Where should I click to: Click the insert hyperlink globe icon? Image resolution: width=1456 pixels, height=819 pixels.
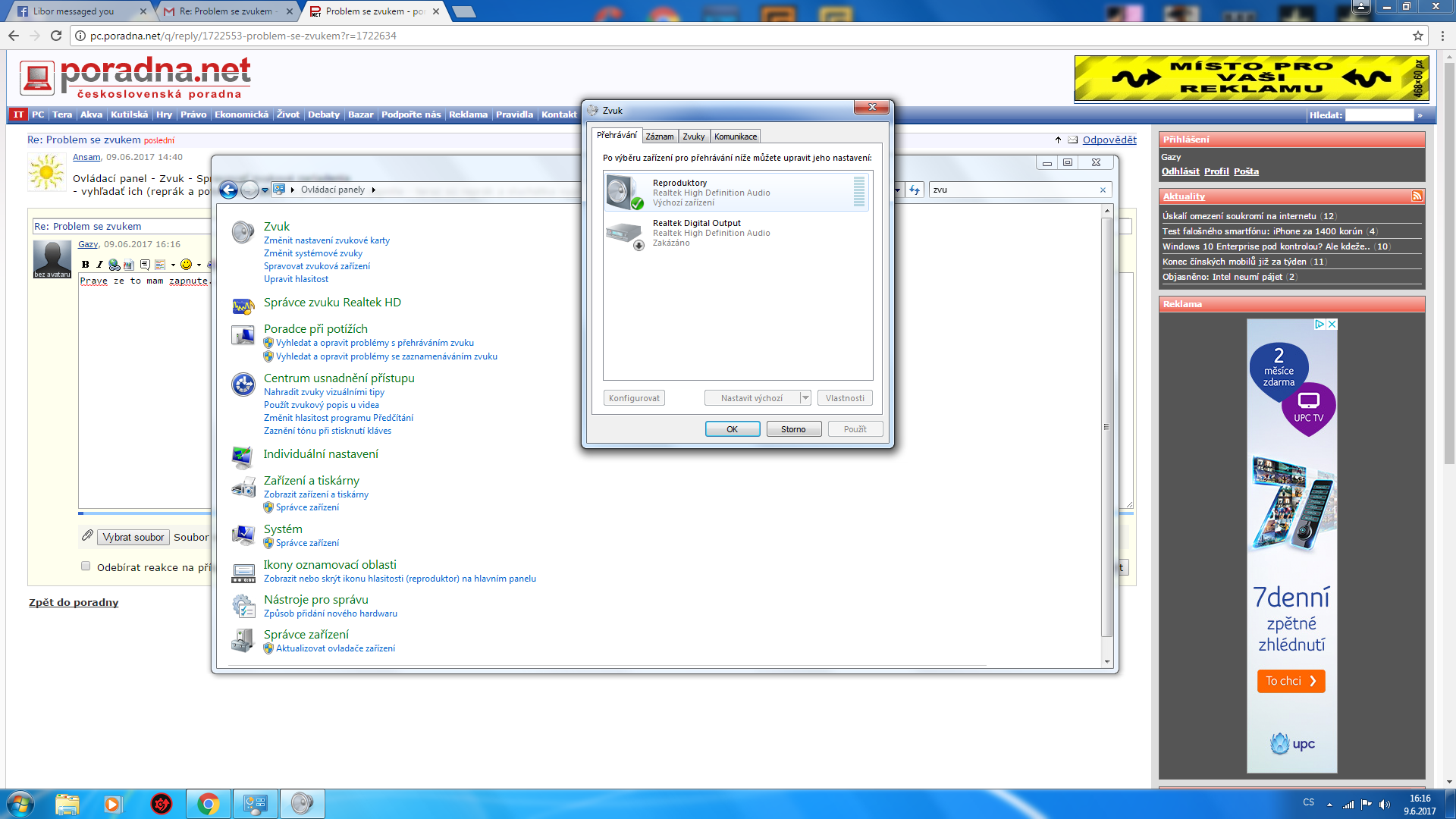coord(114,265)
